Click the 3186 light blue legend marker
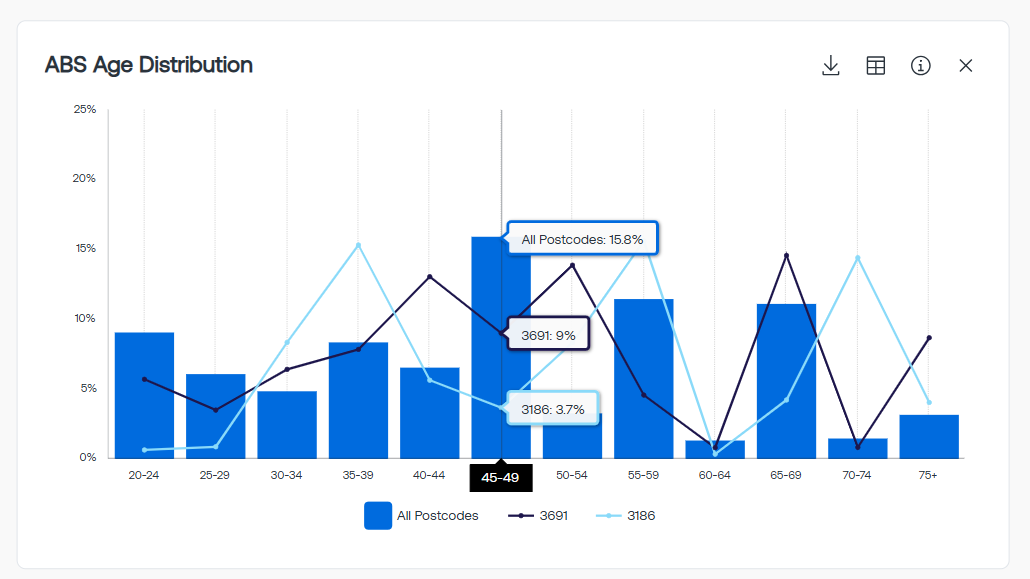The height and width of the screenshot is (579, 1030). click(608, 516)
